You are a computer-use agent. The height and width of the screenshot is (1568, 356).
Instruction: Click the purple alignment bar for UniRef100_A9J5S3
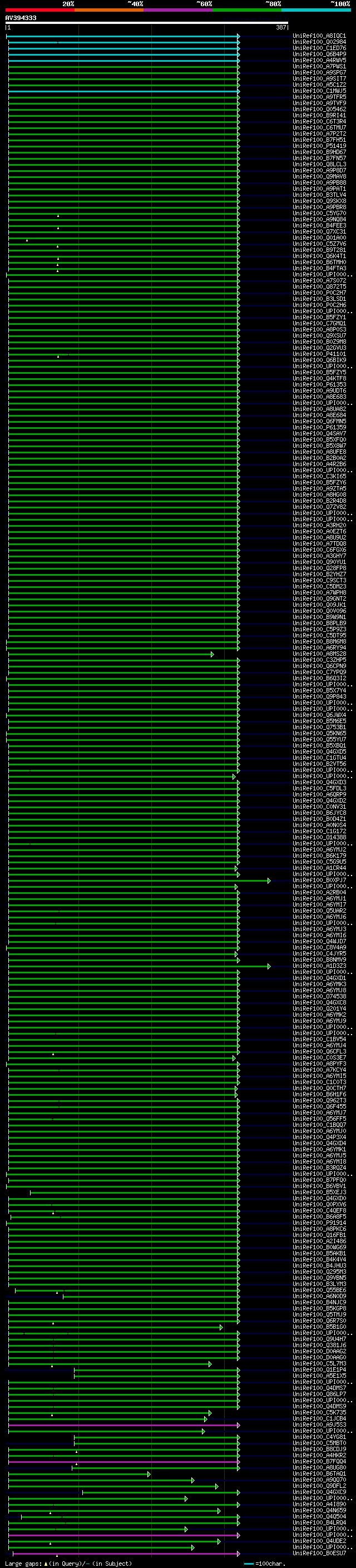(124, 1426)
